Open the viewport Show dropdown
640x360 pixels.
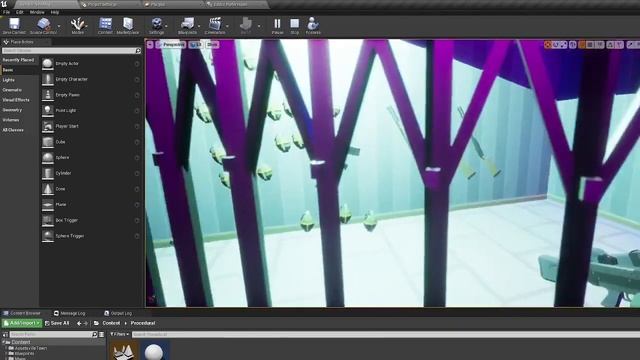coord(212,44)
